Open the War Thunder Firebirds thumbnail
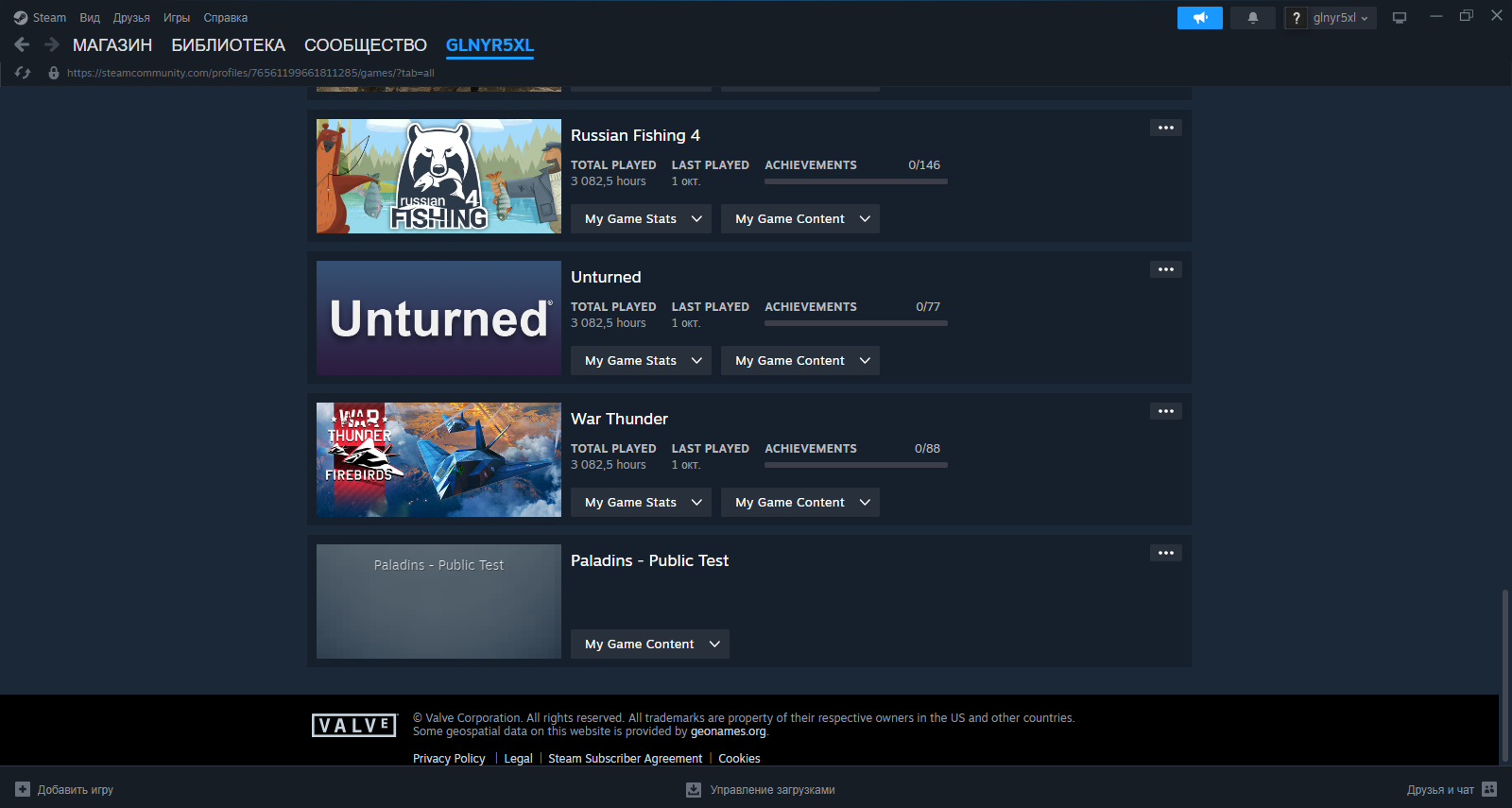1512x808 pixels. (x=438, y=459)
